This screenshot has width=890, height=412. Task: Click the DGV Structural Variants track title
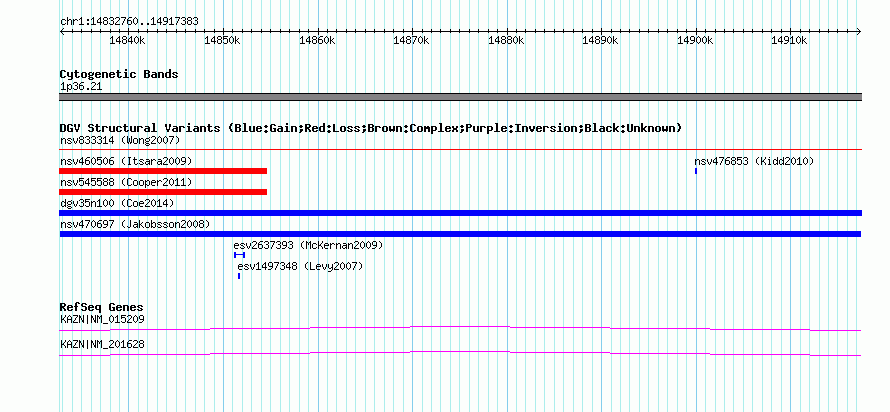click(x=371, y=128)
